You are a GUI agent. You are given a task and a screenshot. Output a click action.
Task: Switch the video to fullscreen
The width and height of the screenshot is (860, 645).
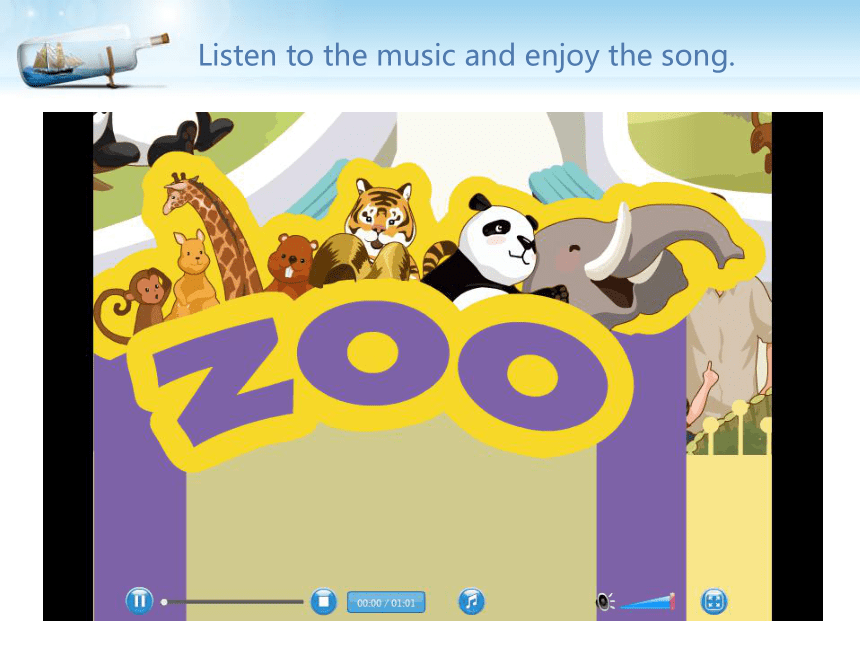(714, 601)
